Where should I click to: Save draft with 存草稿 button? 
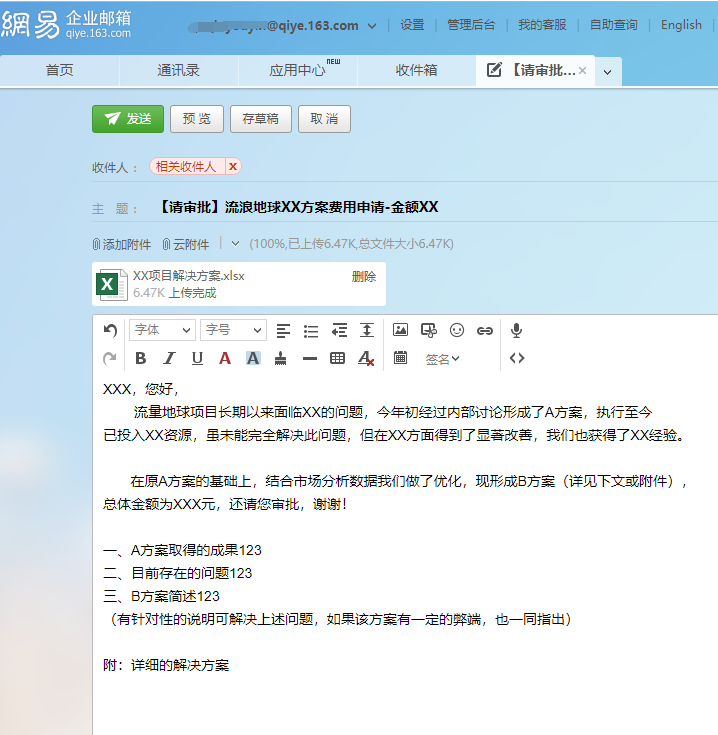261,119
